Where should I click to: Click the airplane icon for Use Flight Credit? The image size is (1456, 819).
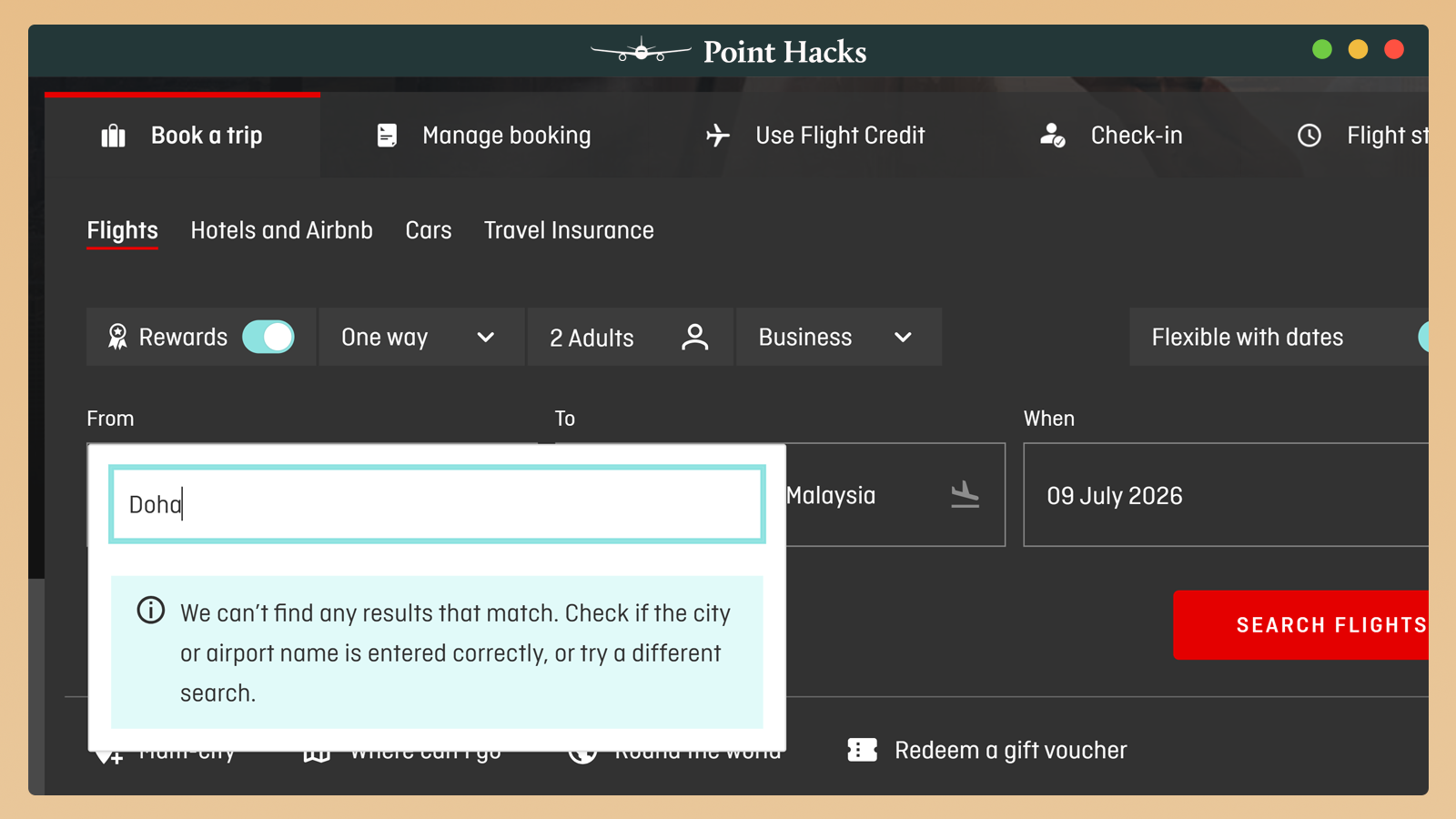[717, 136]
